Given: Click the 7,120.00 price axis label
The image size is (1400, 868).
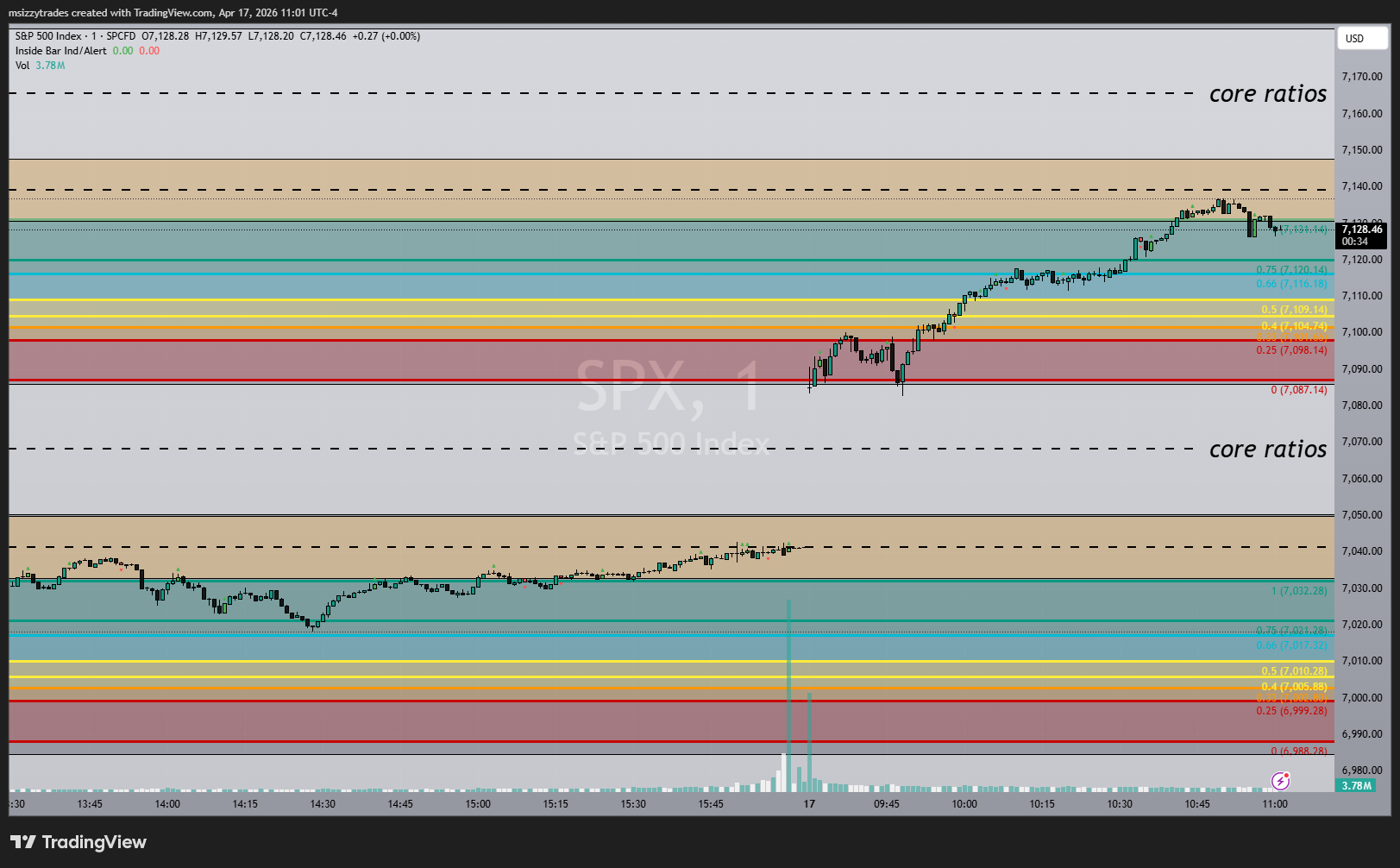Looking at the screenshot, I should click(1362, 260).
